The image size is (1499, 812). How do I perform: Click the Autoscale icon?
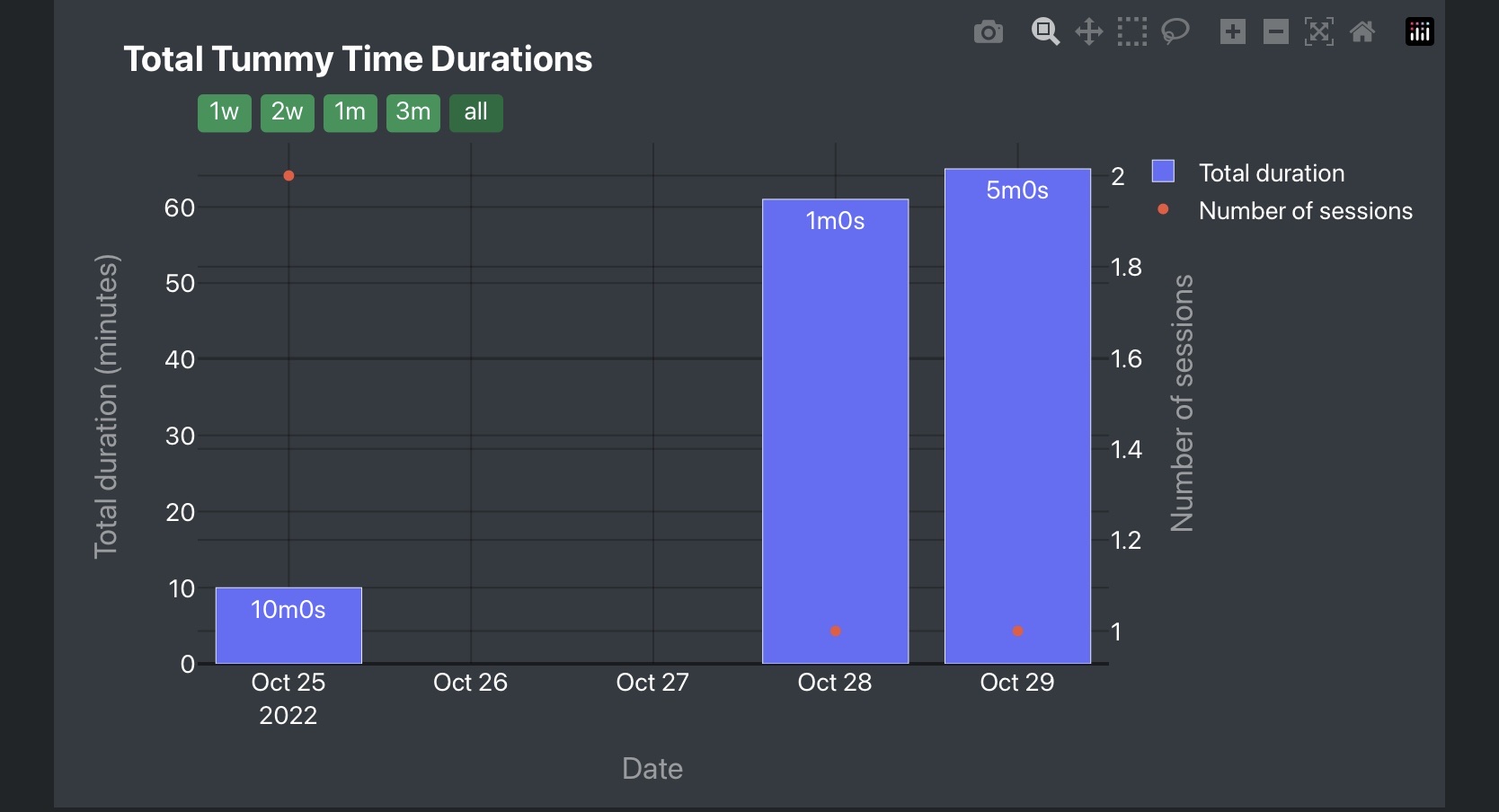coord(1318,31)
